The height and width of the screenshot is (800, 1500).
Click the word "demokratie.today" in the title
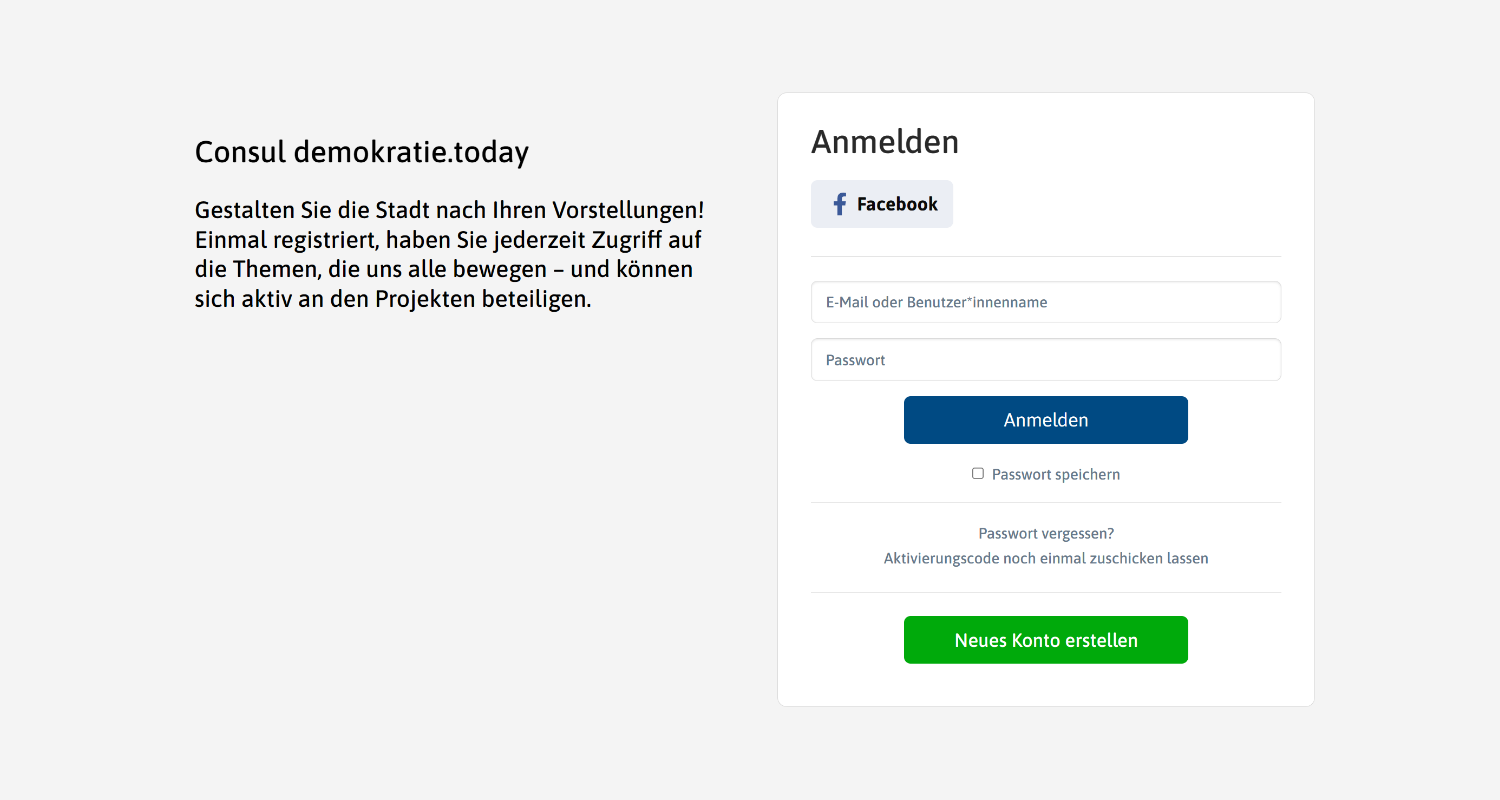click(411, 152)
